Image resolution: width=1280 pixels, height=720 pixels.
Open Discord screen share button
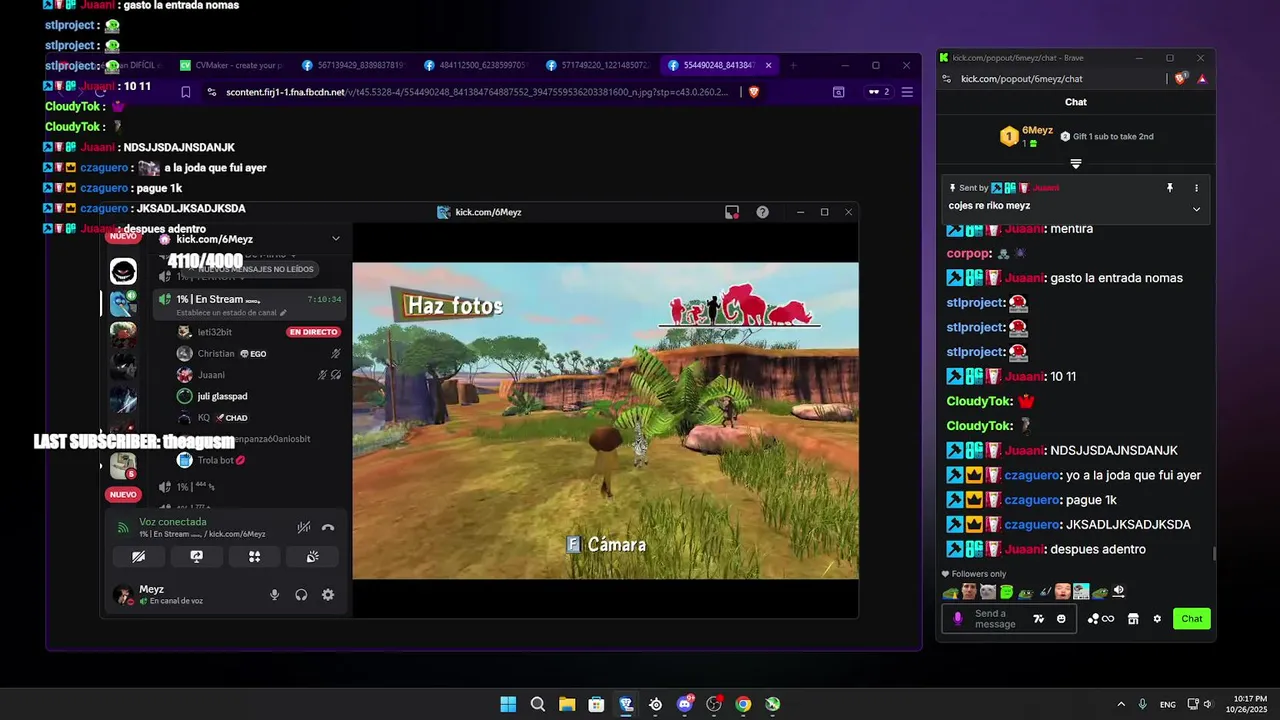196,557
